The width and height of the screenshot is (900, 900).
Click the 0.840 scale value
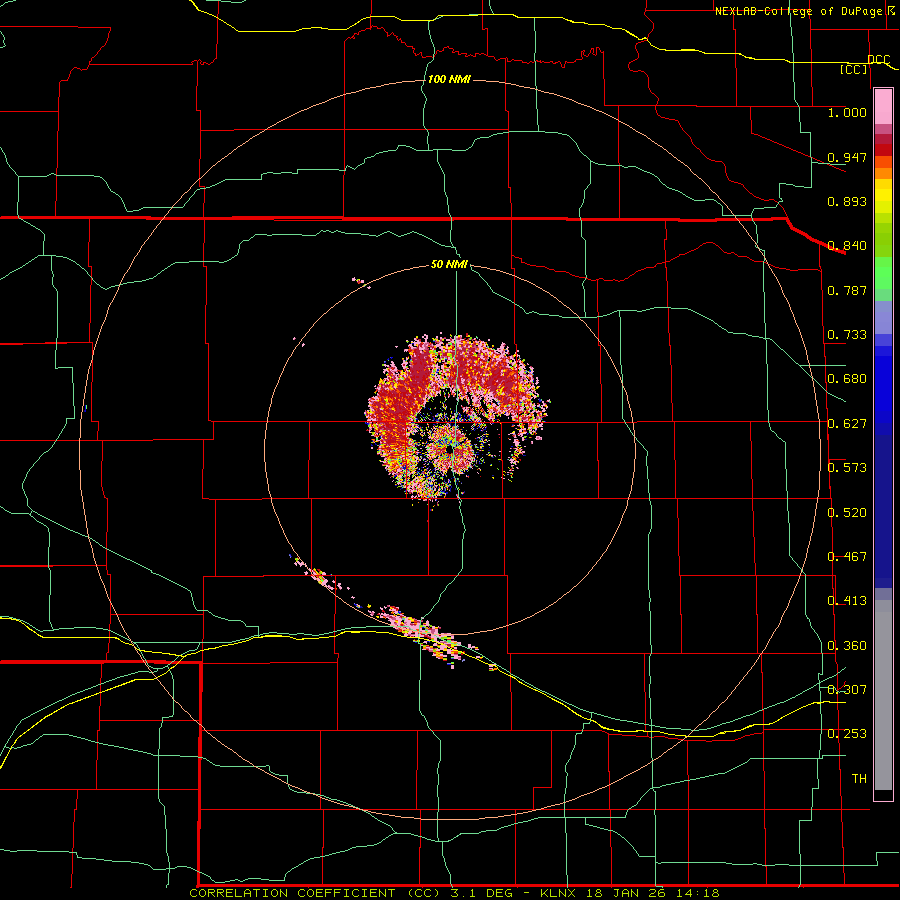[x=847, y=246]
